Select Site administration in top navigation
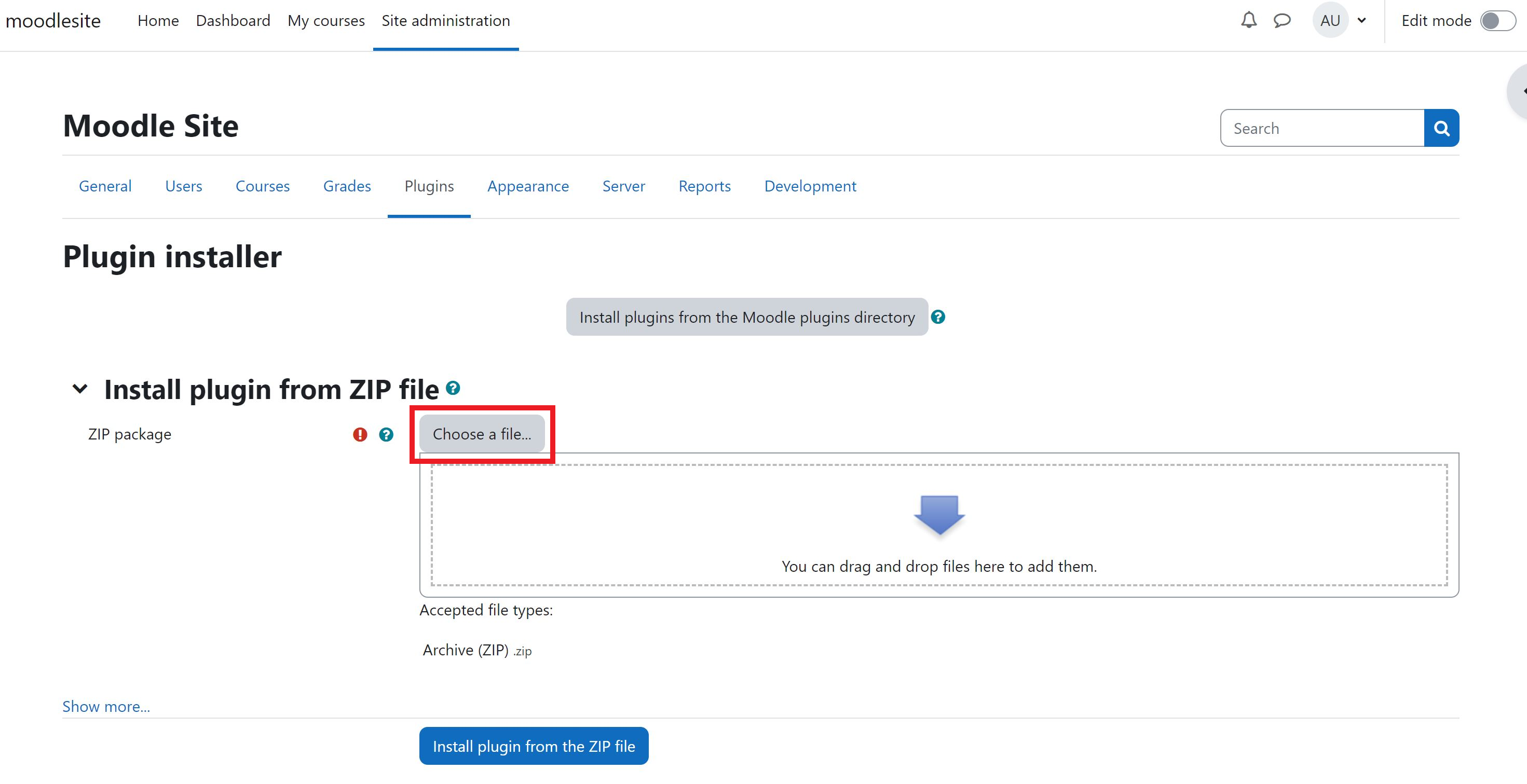 pos(446,21)
